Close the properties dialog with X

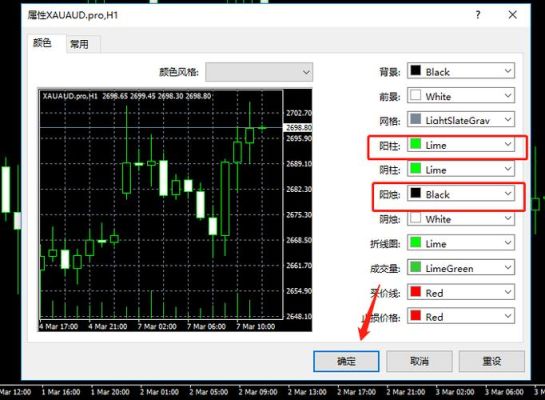[512, 15]
